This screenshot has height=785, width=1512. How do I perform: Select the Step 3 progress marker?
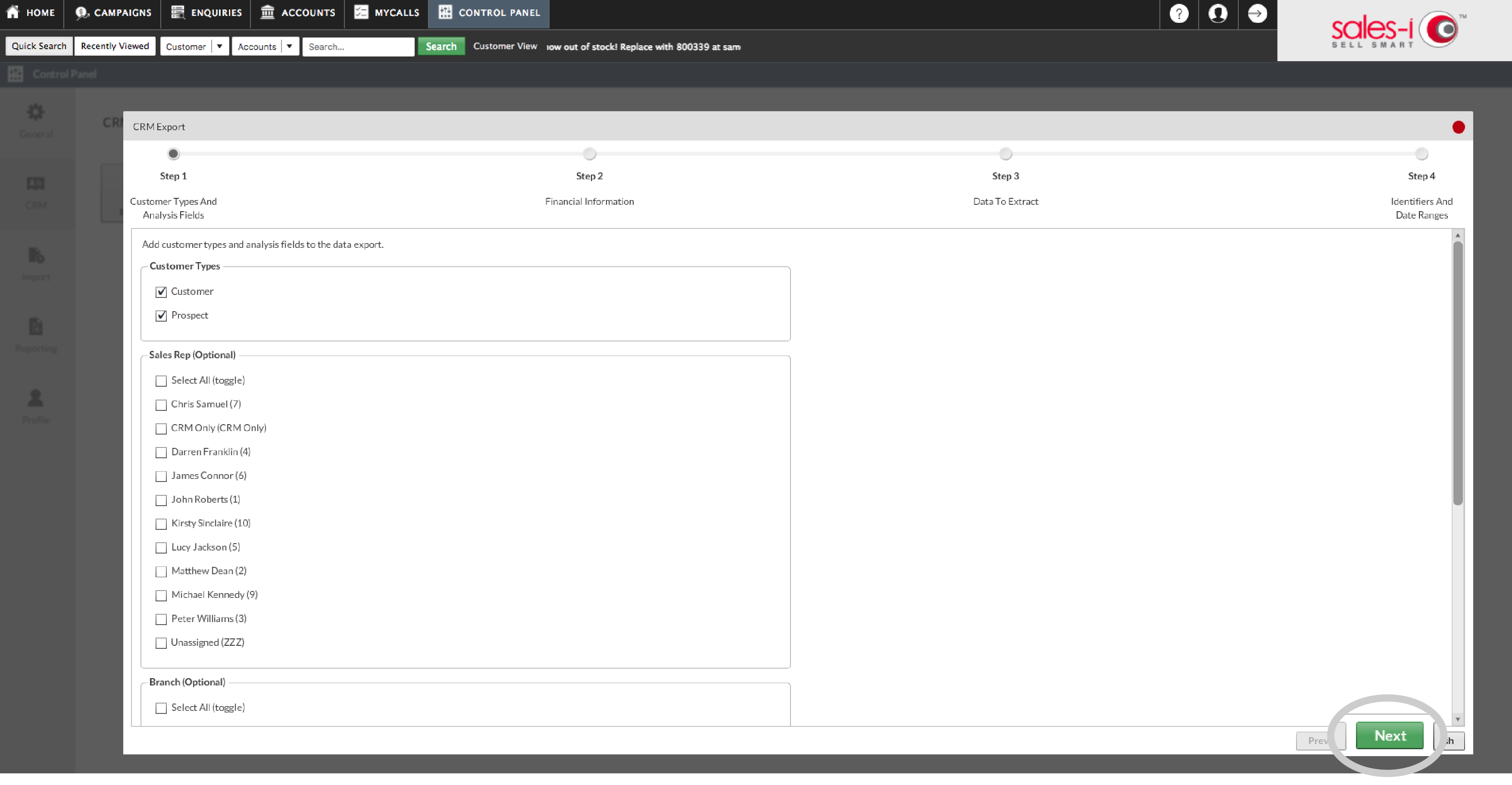point(1006,154)
